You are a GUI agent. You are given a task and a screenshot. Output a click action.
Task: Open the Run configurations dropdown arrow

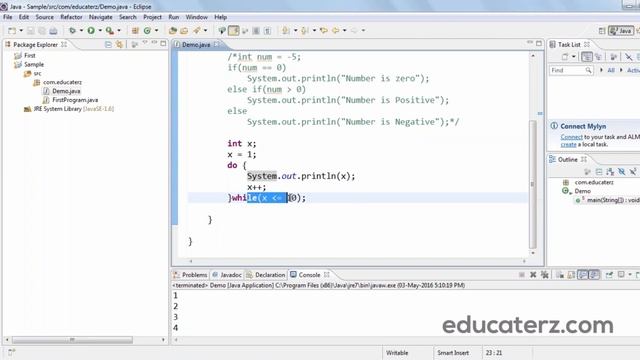pos(100,31)
